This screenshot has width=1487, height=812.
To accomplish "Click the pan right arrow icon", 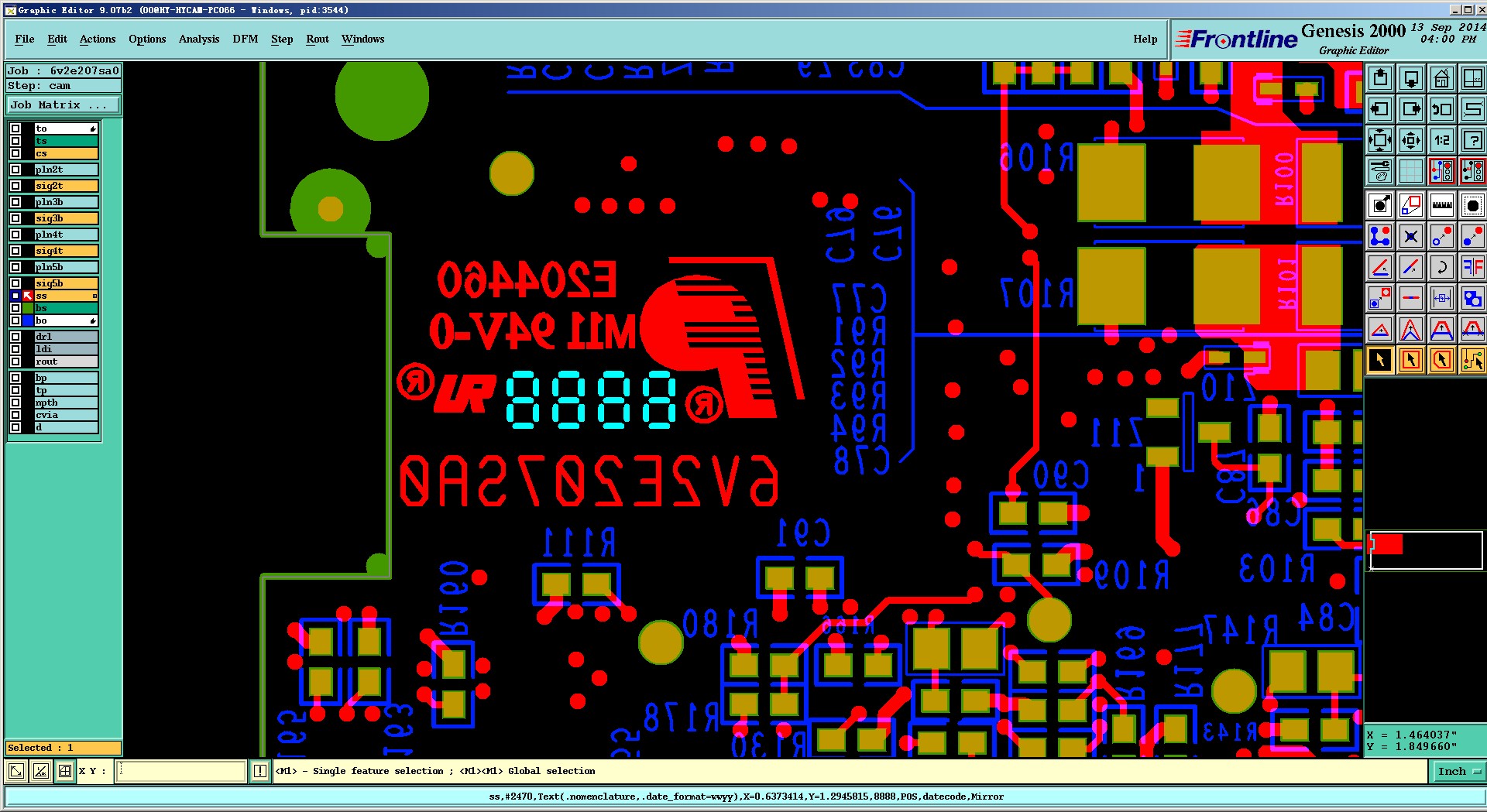I will (x=1411, y=109).
